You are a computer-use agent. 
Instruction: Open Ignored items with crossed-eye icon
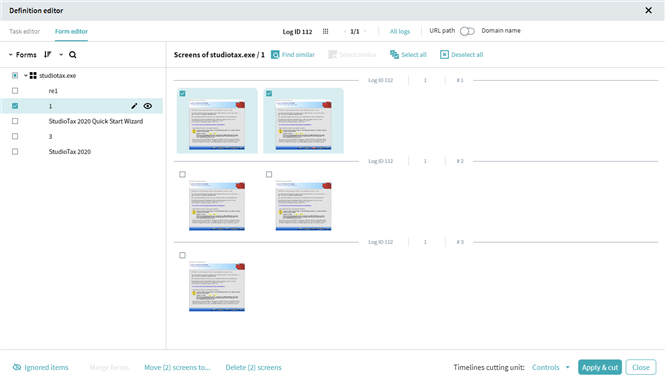(x=17, y=367)
